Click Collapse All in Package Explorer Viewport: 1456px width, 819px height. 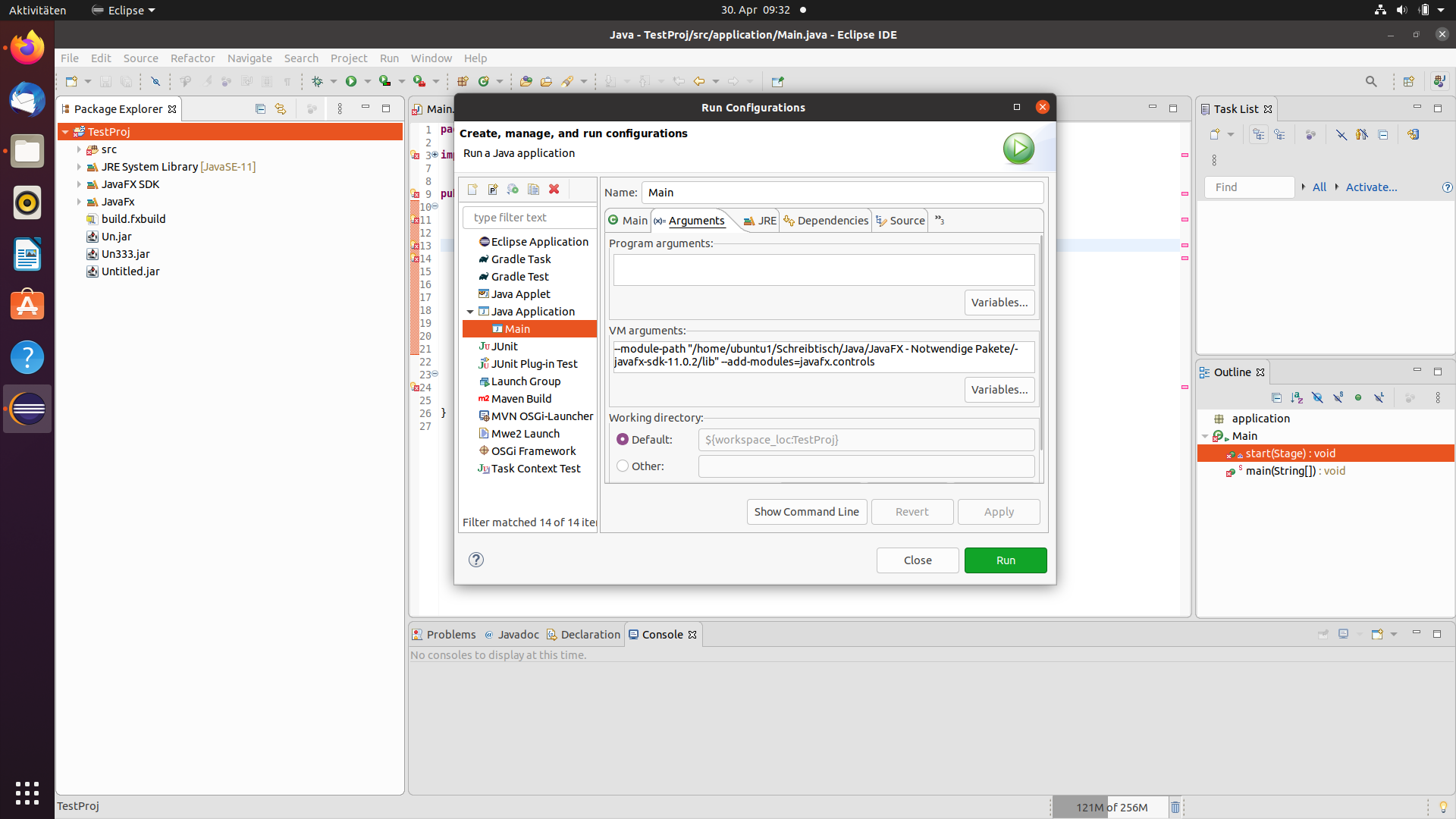(x=260, y=108)
